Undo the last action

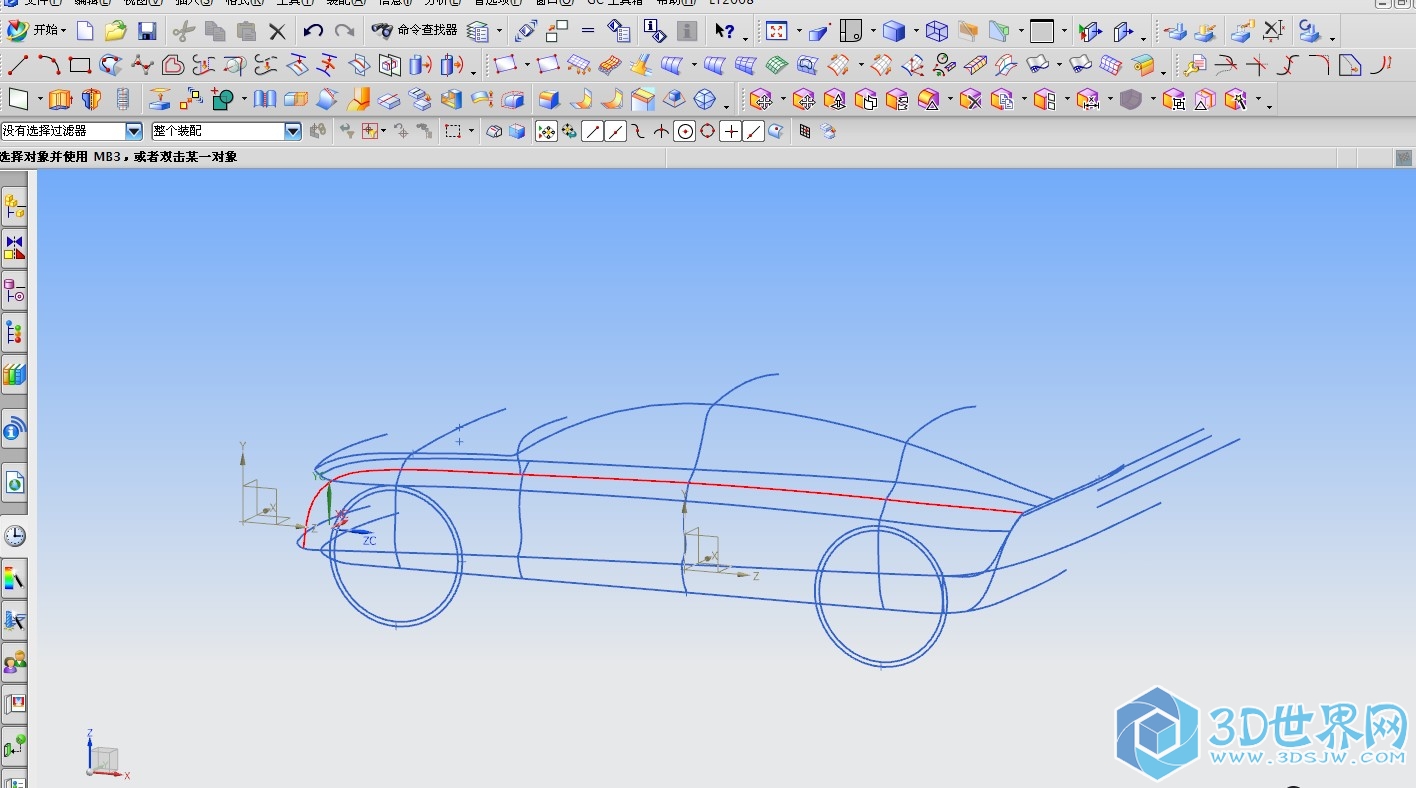313,31
